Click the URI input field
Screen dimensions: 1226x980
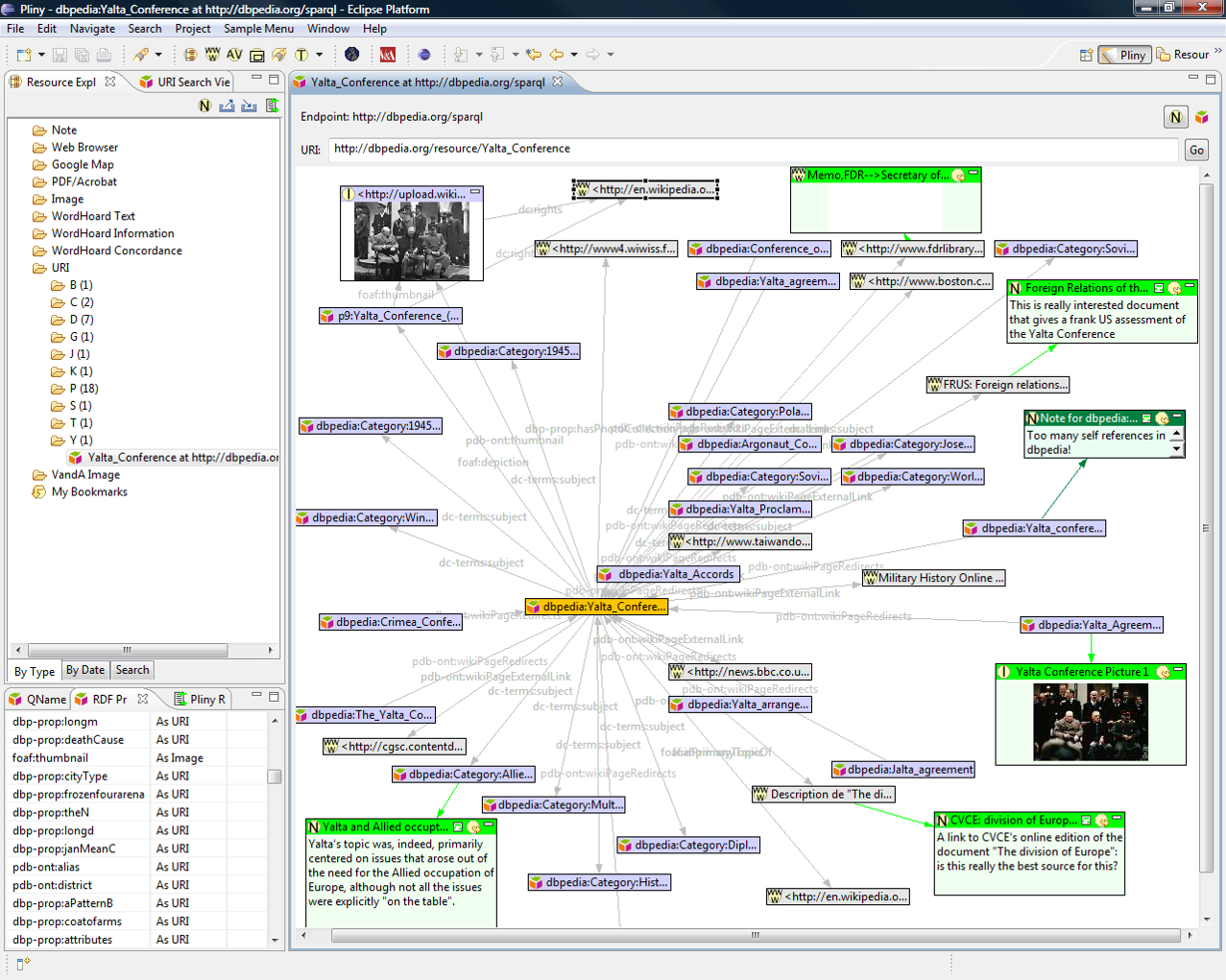tap(754, 149)
